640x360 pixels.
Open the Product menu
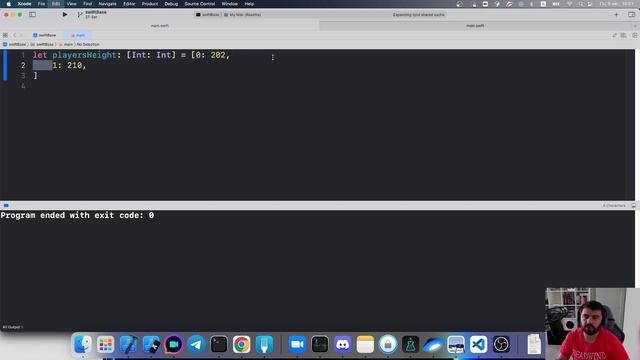(x=150, y=4)
